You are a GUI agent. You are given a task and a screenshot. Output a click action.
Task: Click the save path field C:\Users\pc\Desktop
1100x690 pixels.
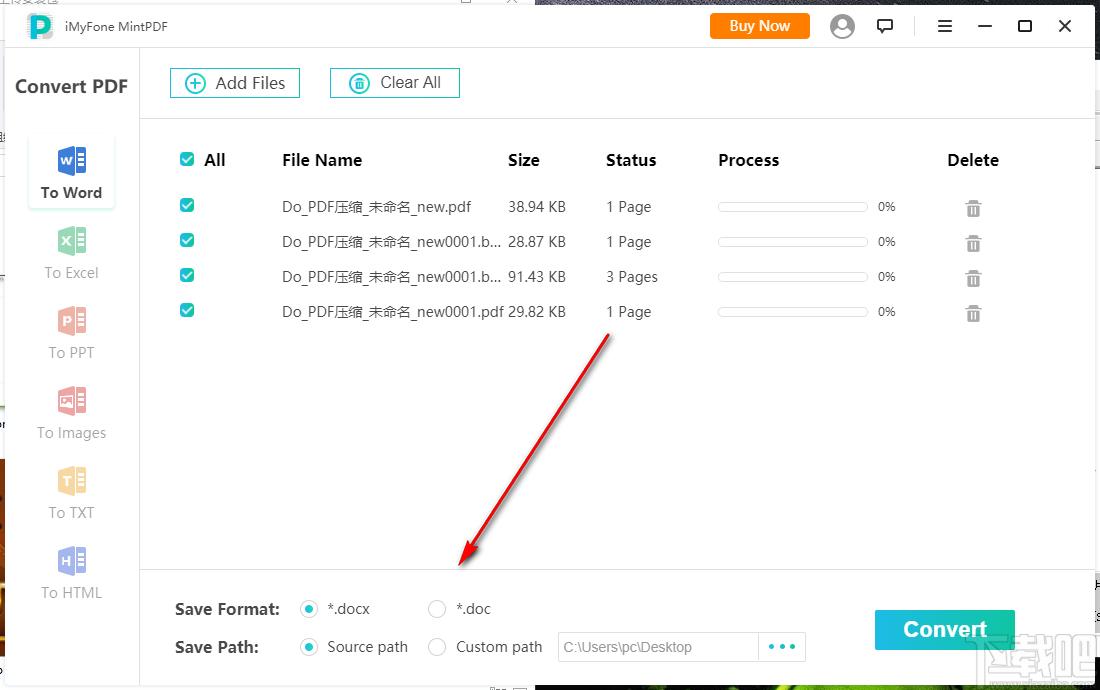coord(658,647)
